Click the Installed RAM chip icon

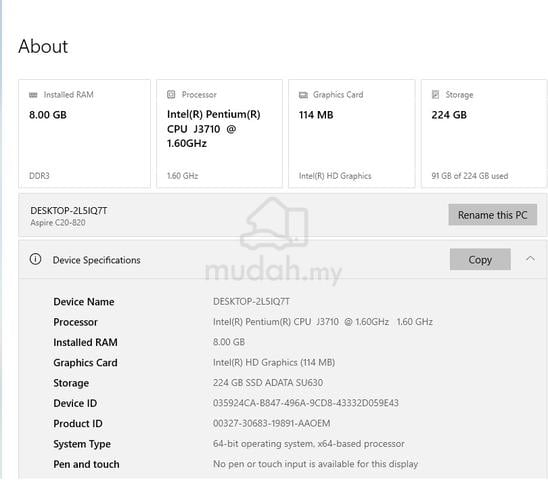coord(33,95)
